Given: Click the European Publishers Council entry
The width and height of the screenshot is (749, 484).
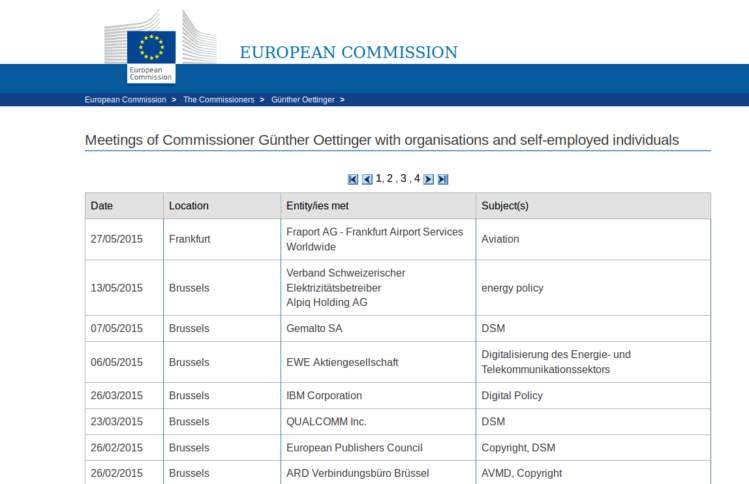Looking at the screenshot, I should 354,447.
